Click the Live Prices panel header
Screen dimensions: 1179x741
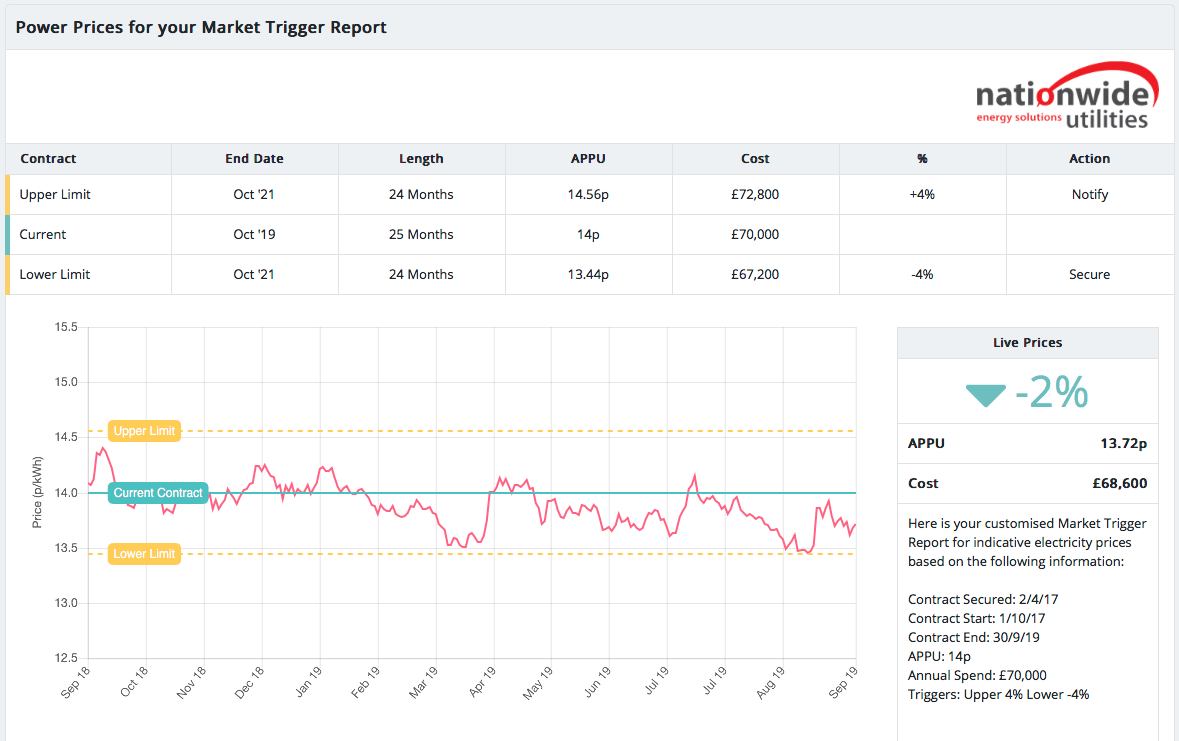click(1027, 343)
